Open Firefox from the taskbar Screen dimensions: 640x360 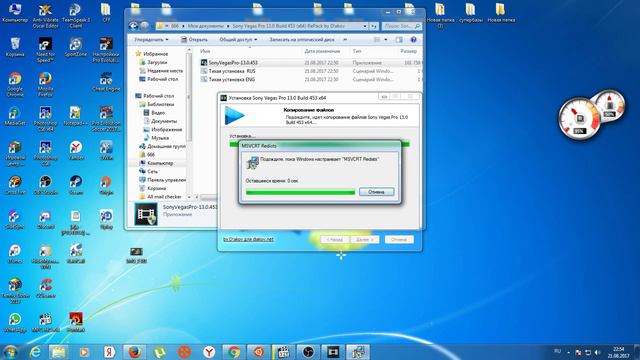point(134,352)
